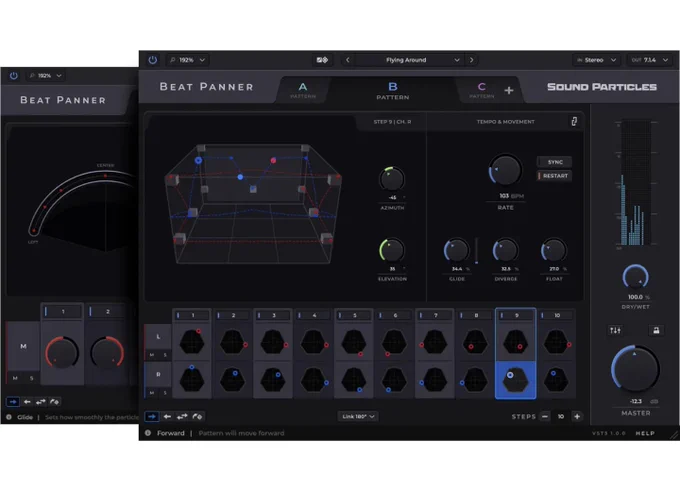Click the step 1 knob in back window
This screenshot has height=491, width=680.
click(x=62, y=352)
